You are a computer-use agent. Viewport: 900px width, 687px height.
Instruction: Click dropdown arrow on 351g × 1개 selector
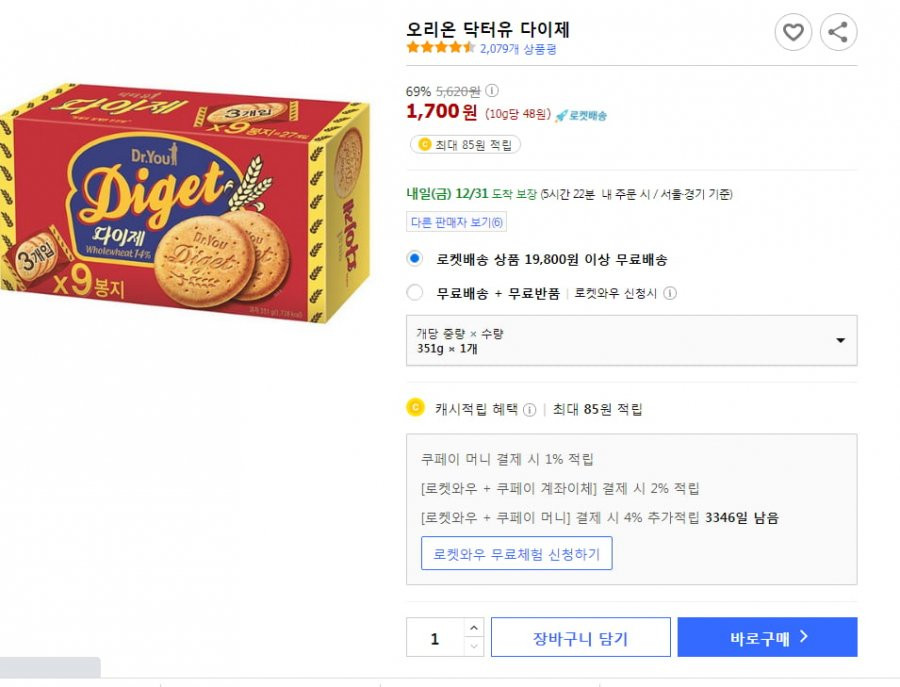[840, 340]
